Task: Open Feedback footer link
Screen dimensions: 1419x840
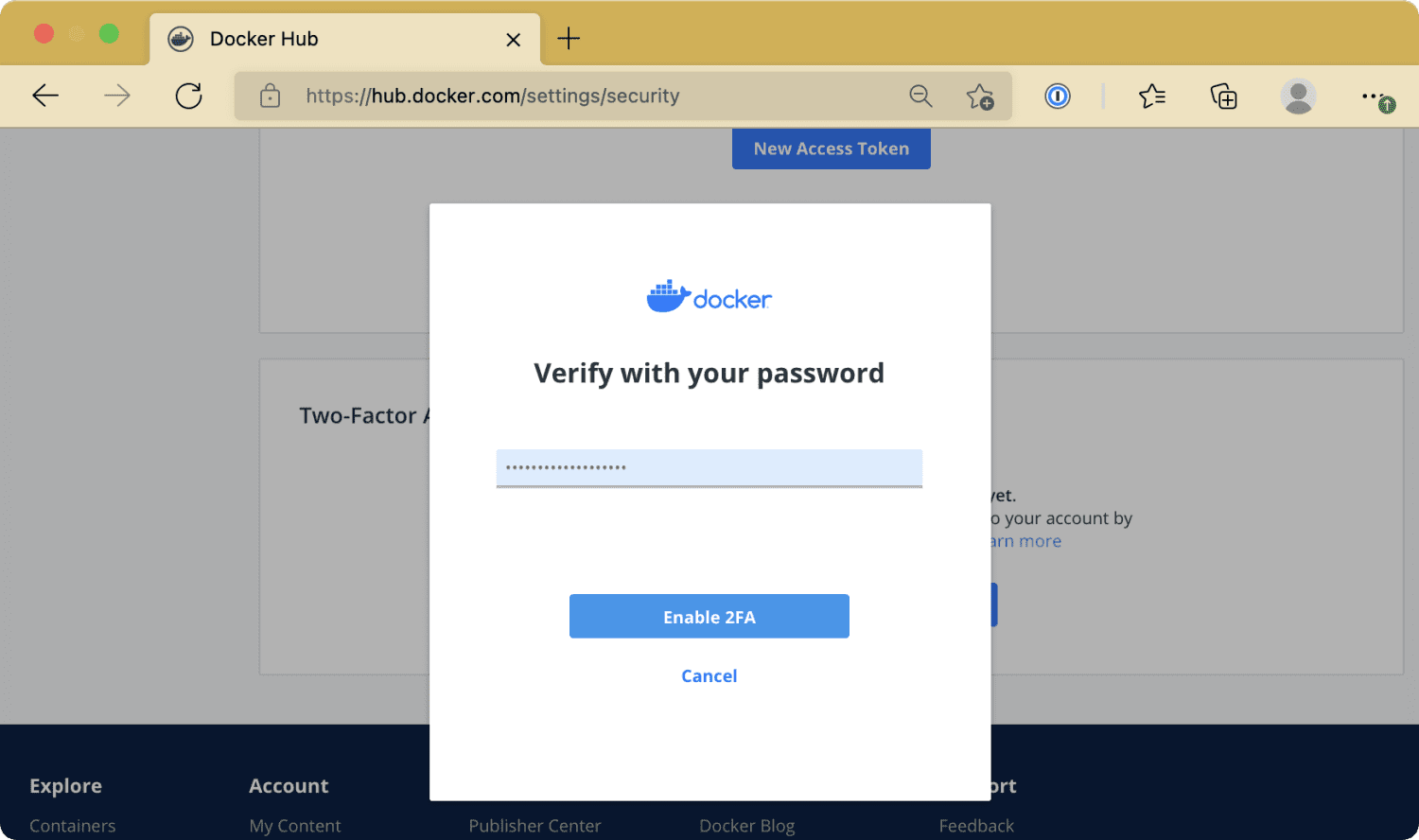Action: [x=976, y=826]
